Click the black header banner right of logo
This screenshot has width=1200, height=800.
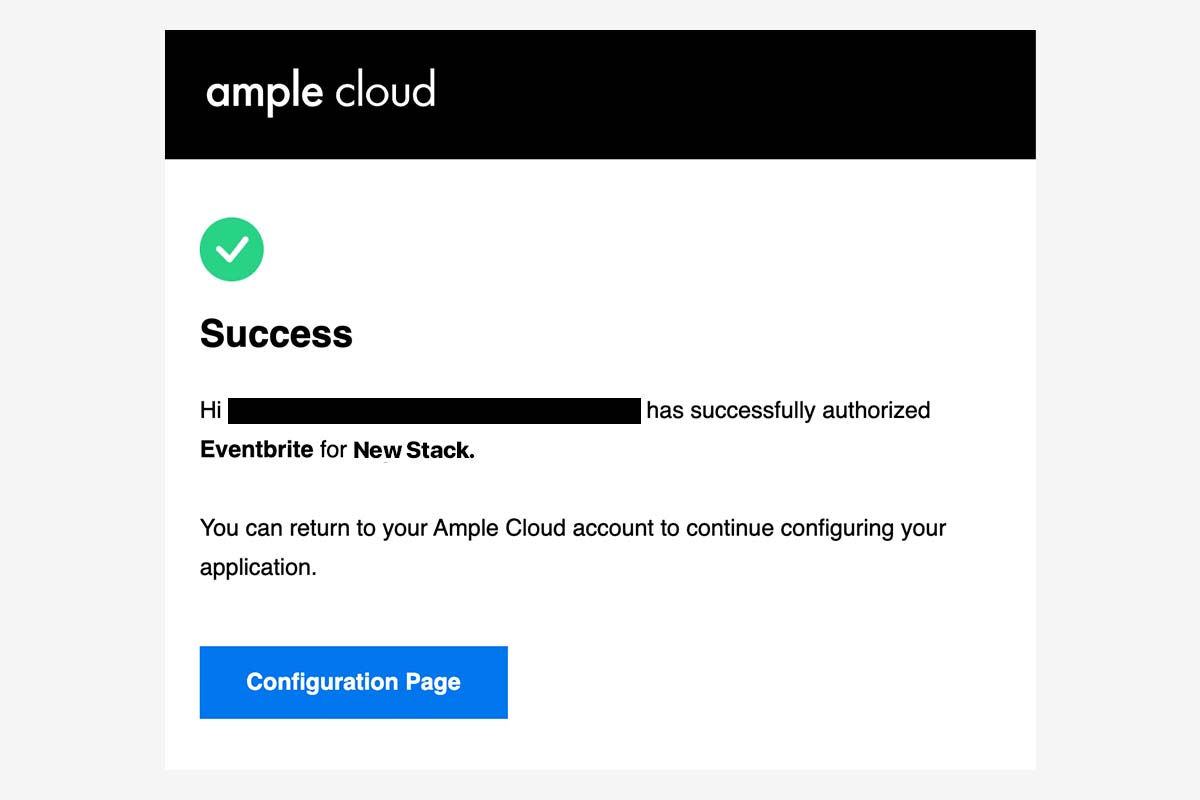(x=735, y=94)
